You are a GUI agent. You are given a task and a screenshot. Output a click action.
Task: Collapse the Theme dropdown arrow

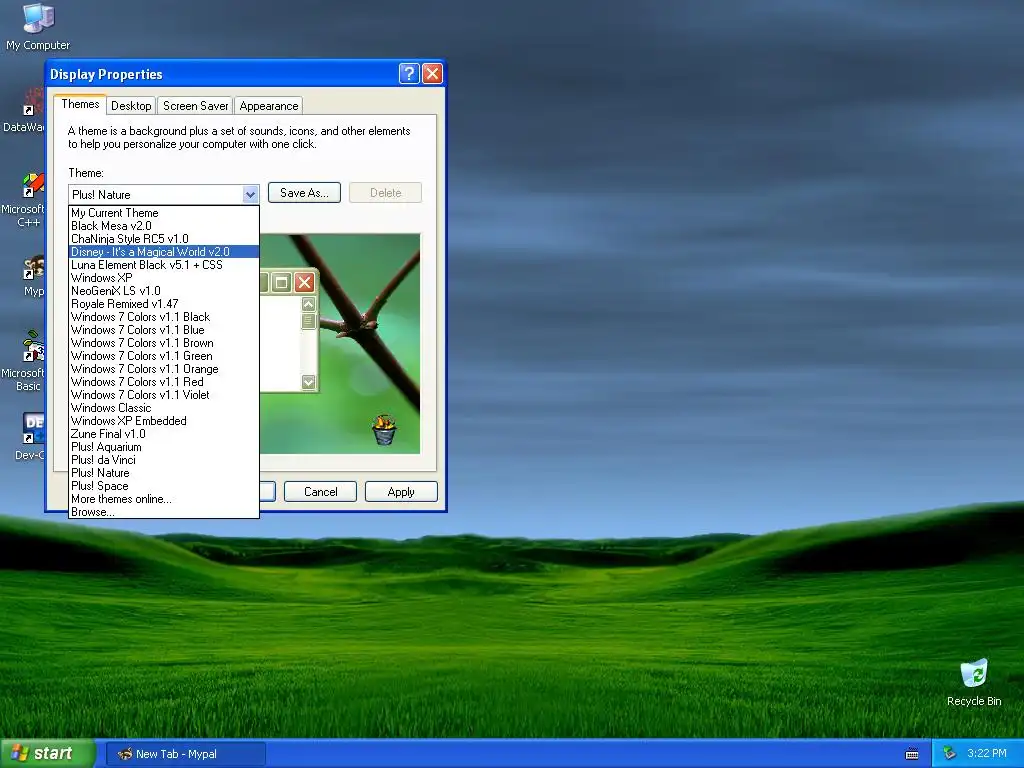pos(250,194)
